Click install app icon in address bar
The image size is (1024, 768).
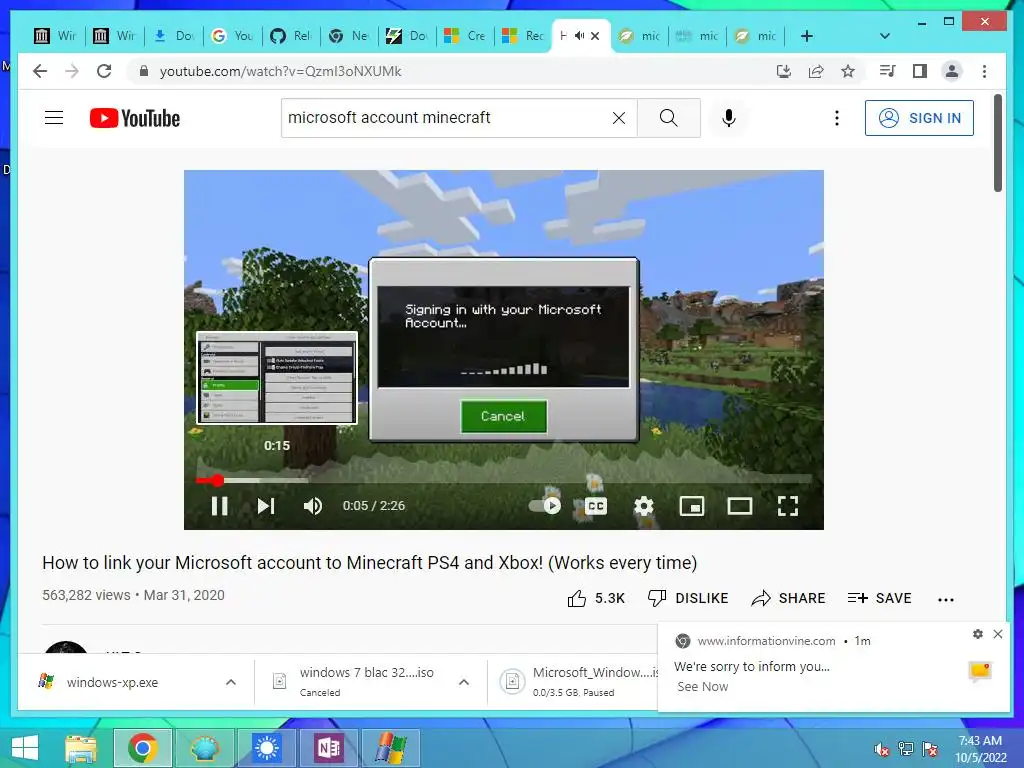click(784, 71)
